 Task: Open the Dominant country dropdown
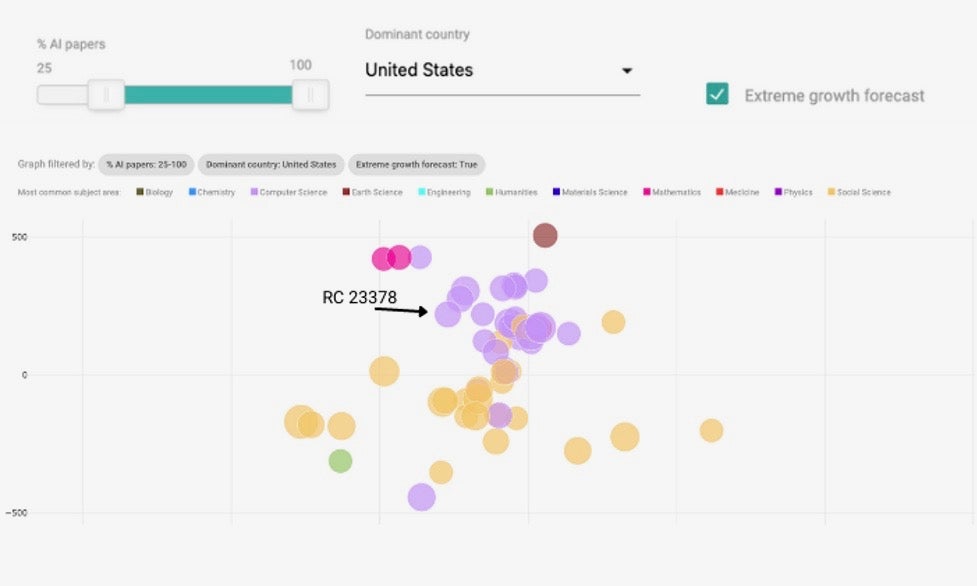coord(627,71)
